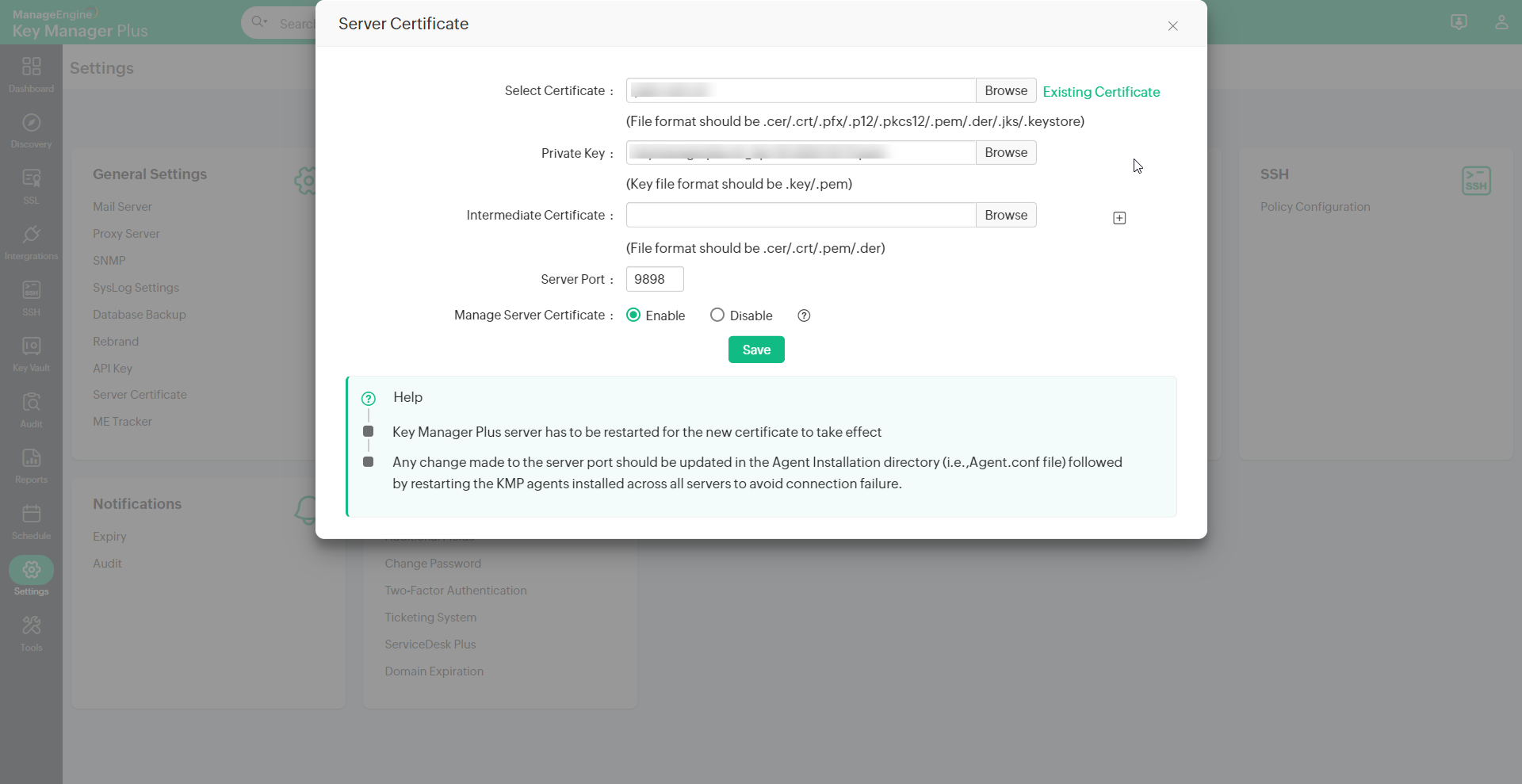The height and width of the screenshot is (784, 1522).
Task: Open the Dashboard sidebar icon
Action: 31,67
